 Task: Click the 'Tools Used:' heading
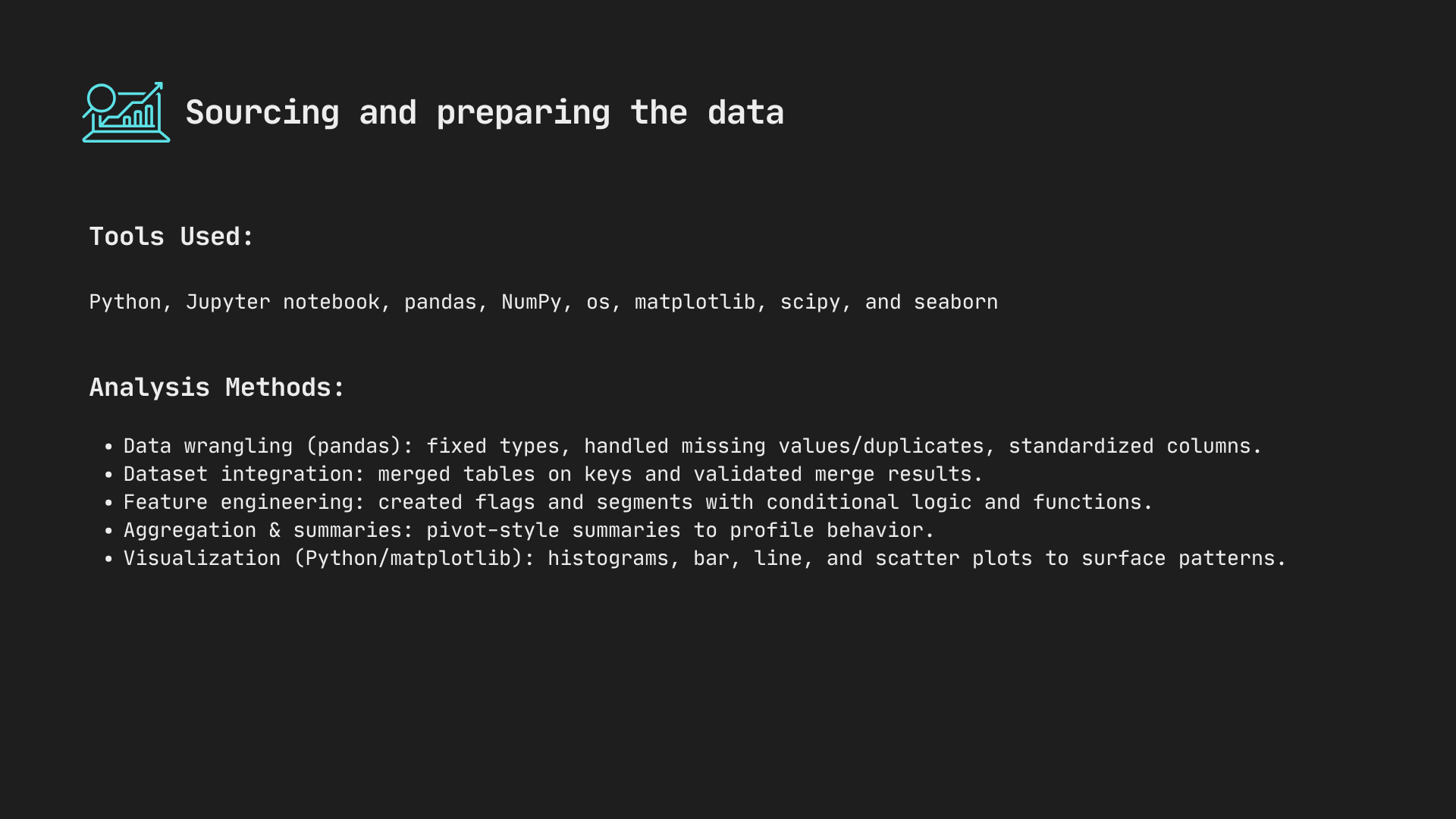point(171,237)
